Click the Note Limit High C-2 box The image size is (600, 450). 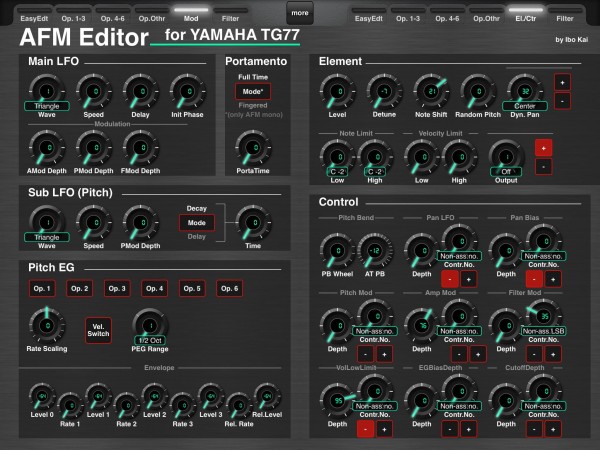pos(375,172)
